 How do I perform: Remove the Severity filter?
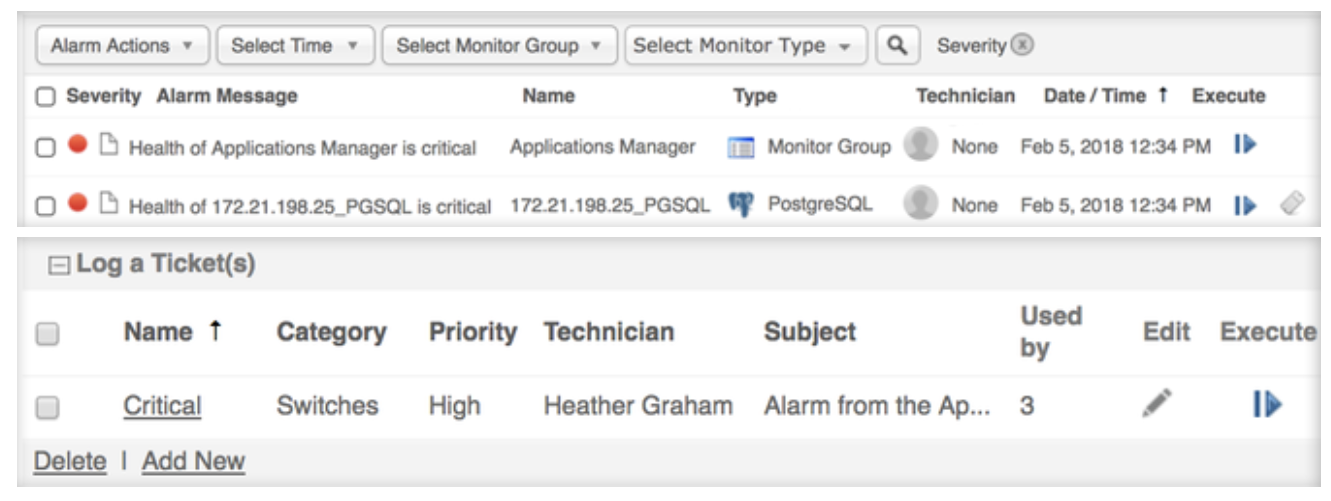pos(1022,45)
